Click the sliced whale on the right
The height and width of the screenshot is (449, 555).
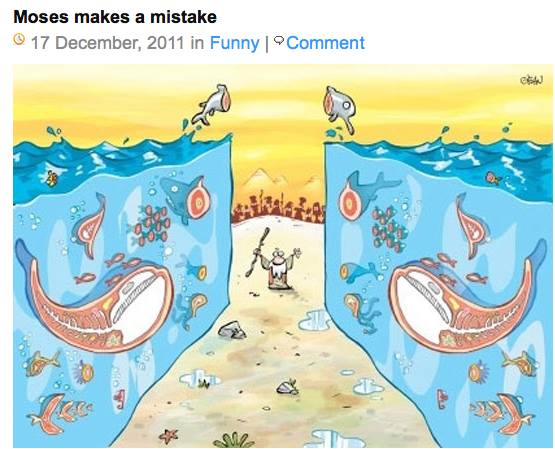pos(467,301)
